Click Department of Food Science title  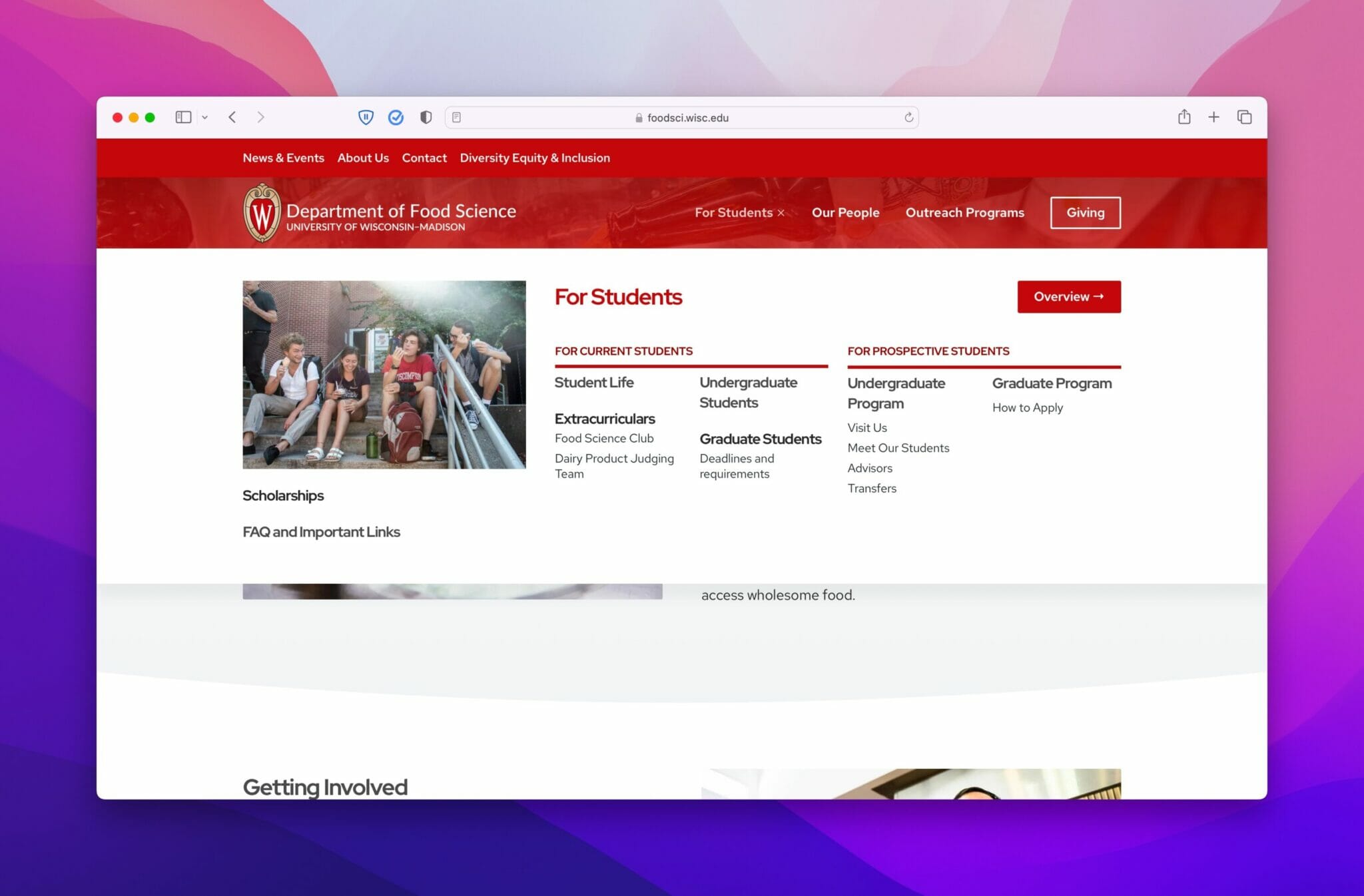401,211
